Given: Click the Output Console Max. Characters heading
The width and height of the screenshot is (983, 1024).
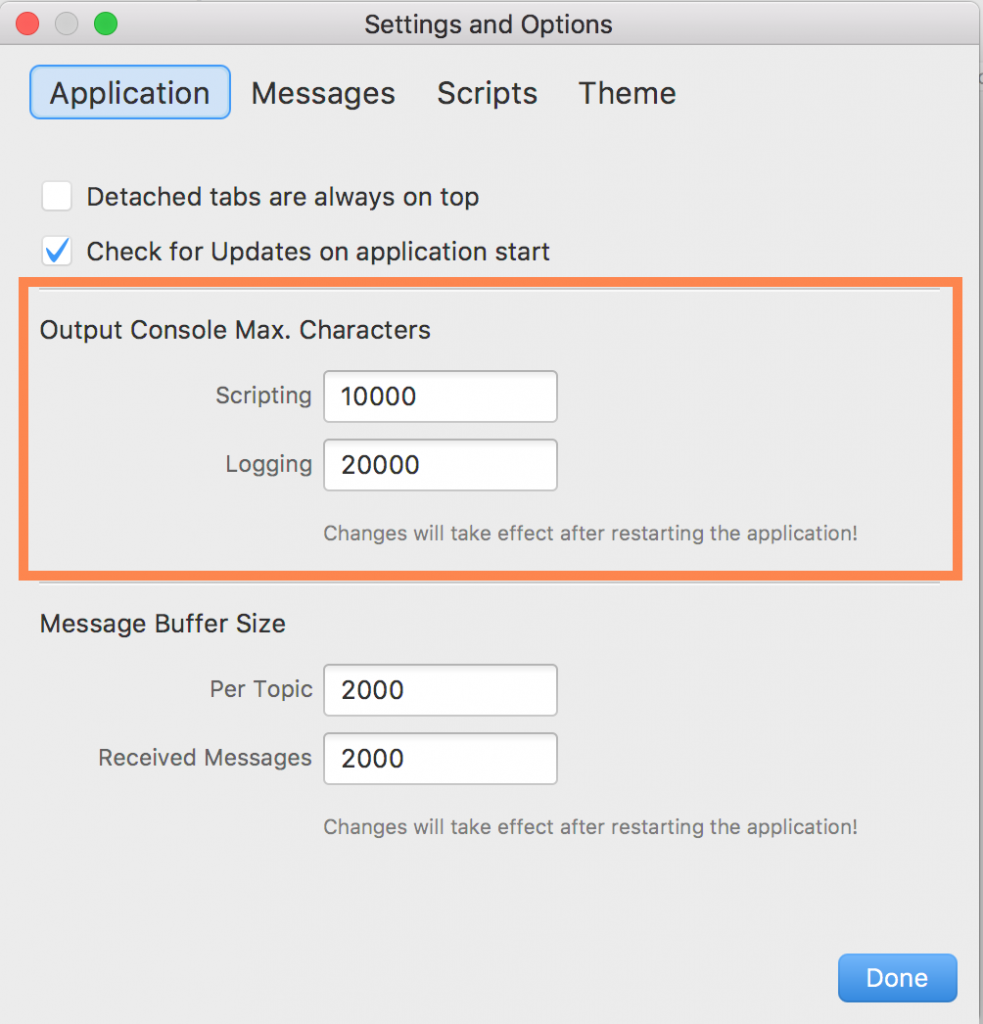Looking at the screenshot, I should pos(235,330).
